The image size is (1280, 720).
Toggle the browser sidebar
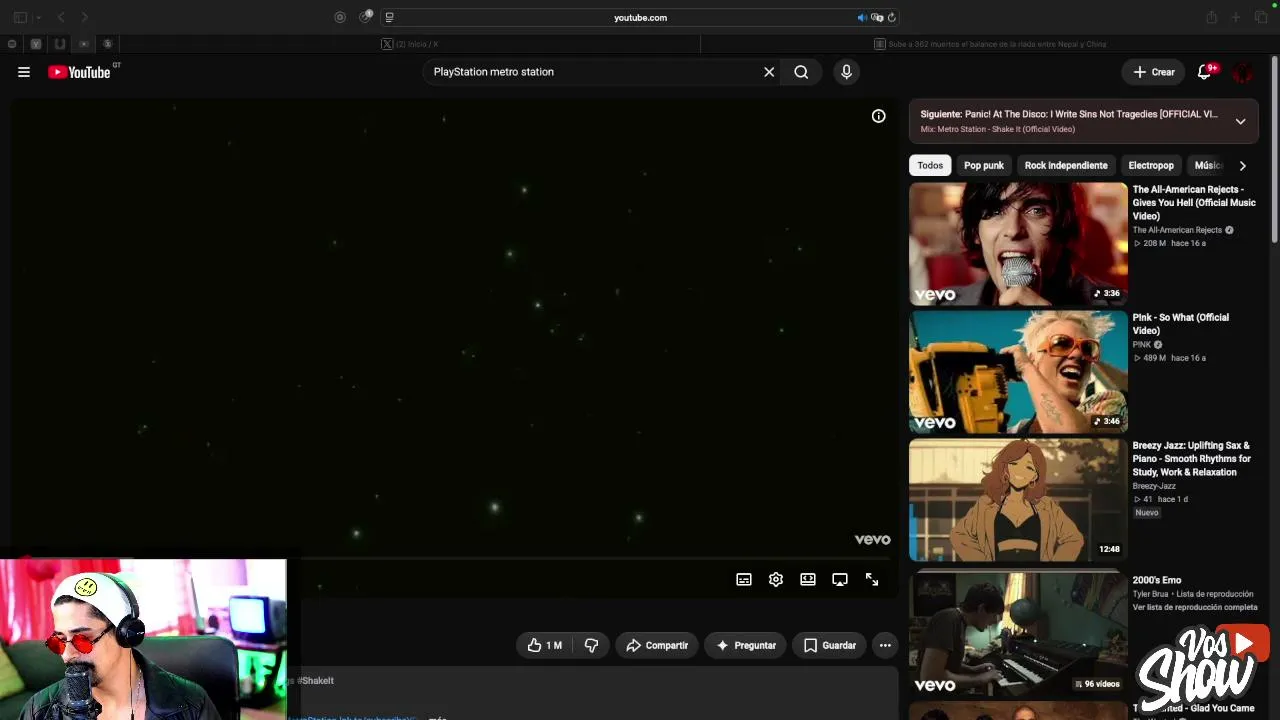pos(20,17)
